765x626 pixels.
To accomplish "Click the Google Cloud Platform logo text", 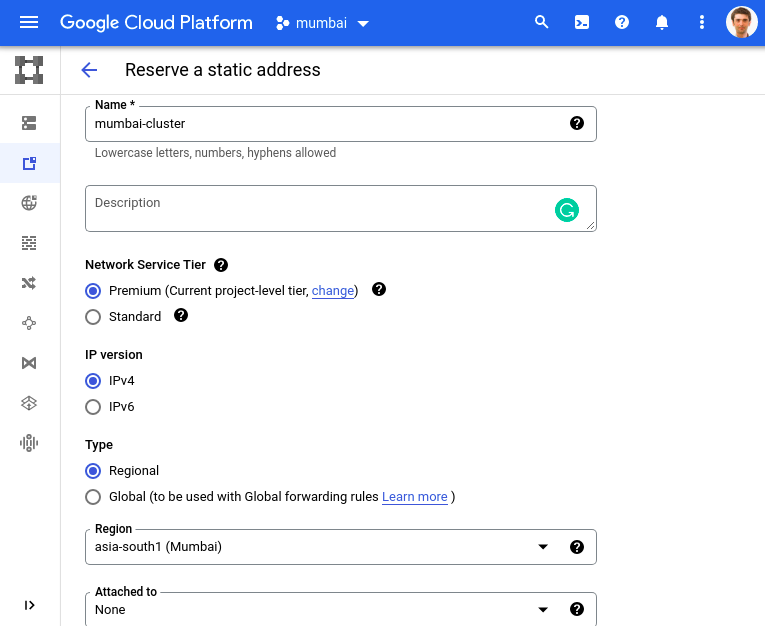I will (156, 23).
